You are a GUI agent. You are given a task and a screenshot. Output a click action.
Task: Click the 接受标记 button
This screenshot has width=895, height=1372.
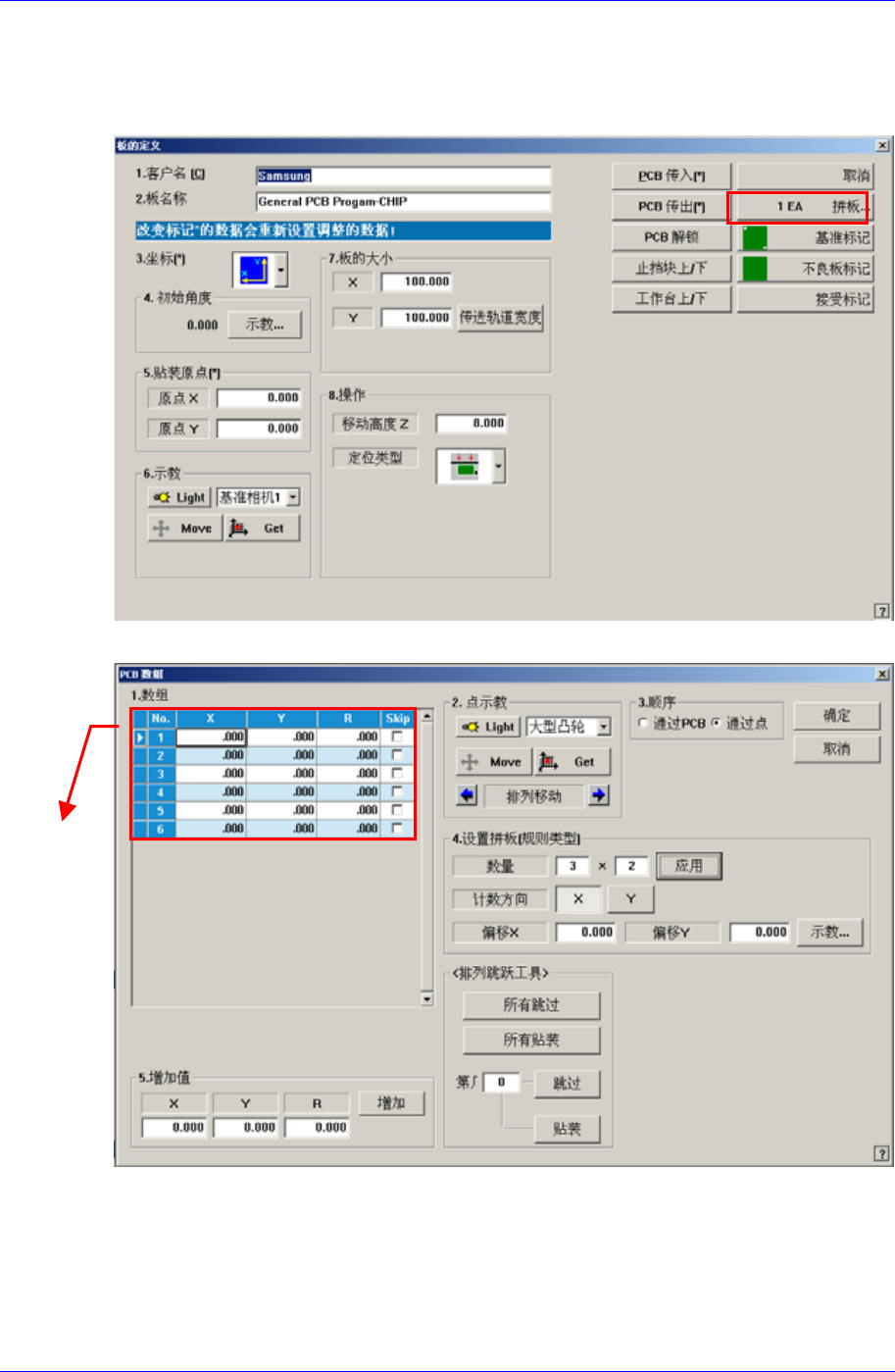click(x=805, y=299)
